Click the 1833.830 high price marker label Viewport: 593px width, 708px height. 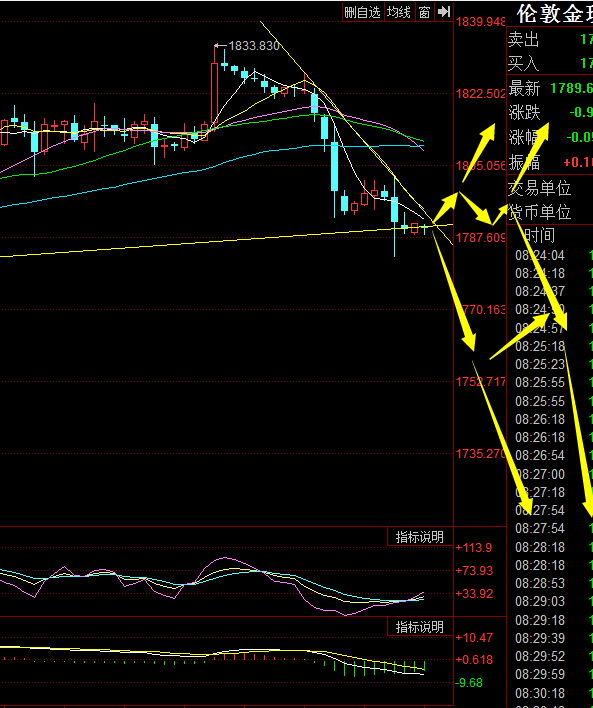[254, 46]
